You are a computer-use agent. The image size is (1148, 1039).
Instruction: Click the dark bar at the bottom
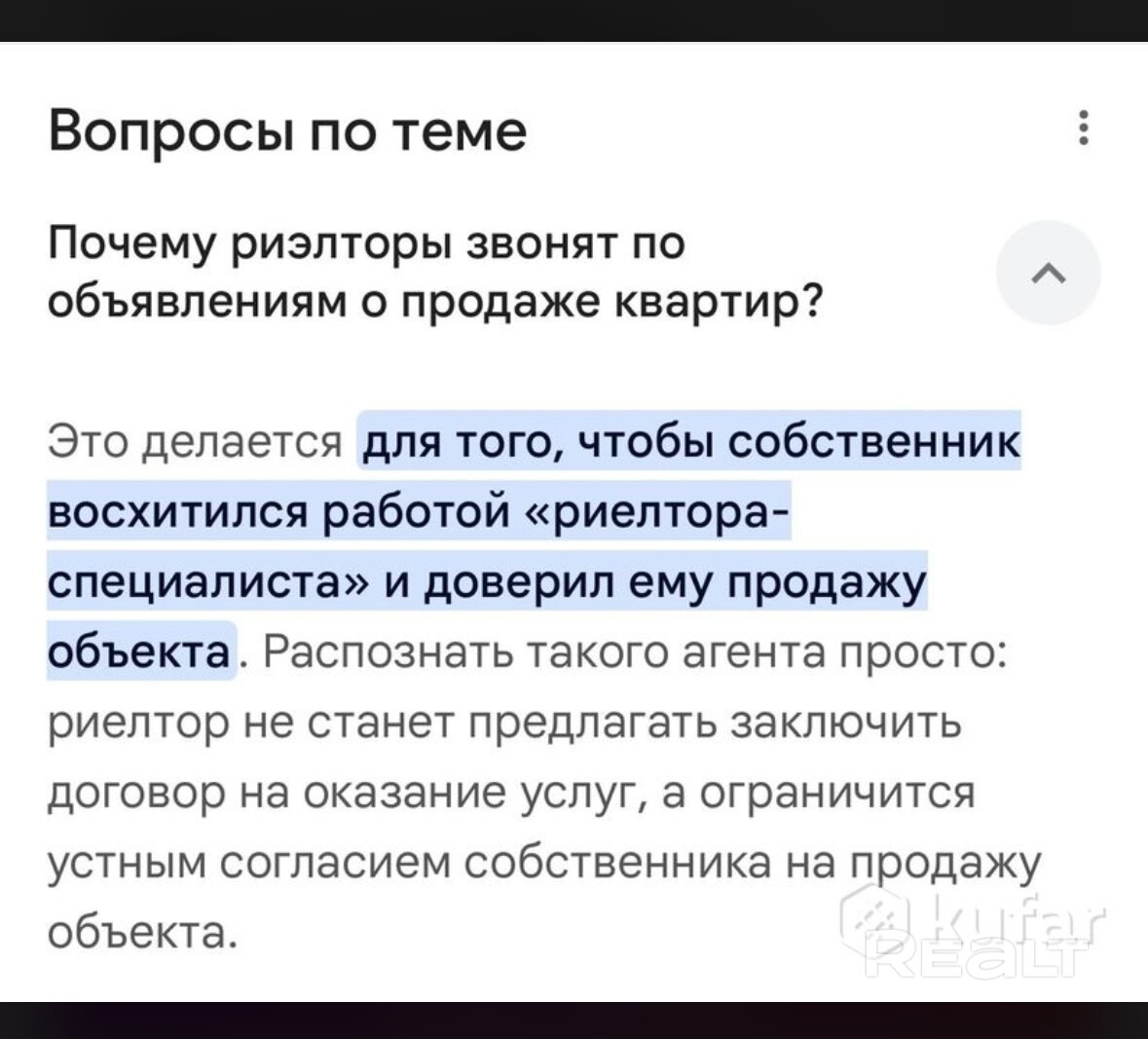[x=574, y=1020]
